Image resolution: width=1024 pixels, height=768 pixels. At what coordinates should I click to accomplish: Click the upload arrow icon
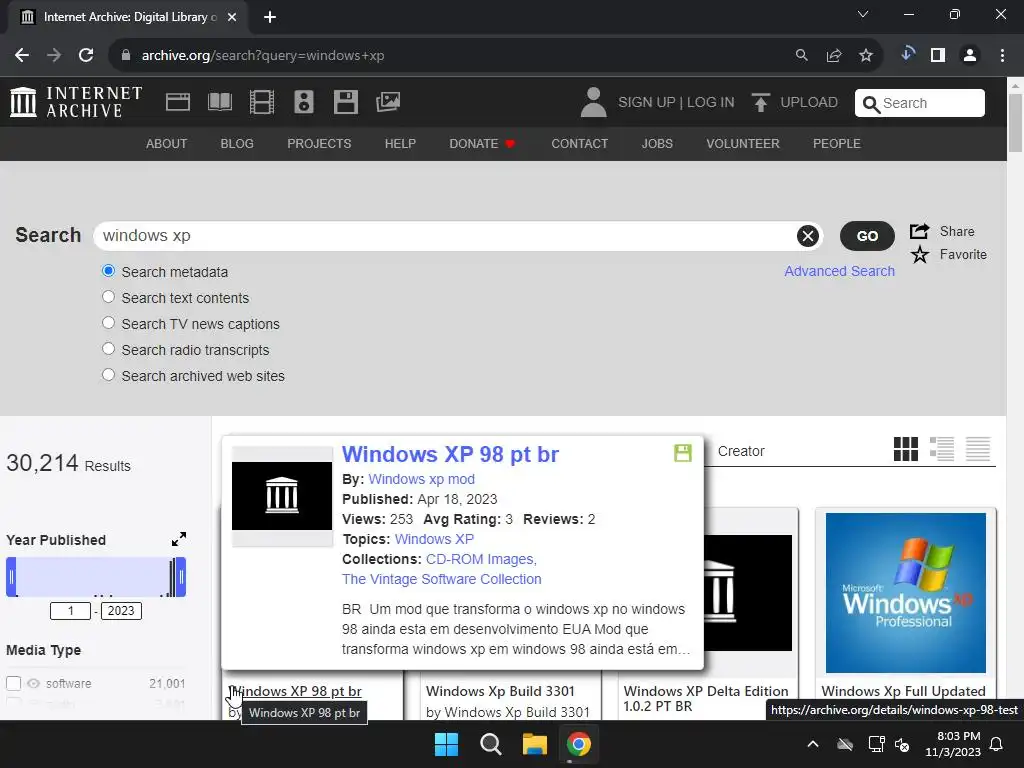coord(760,103)
